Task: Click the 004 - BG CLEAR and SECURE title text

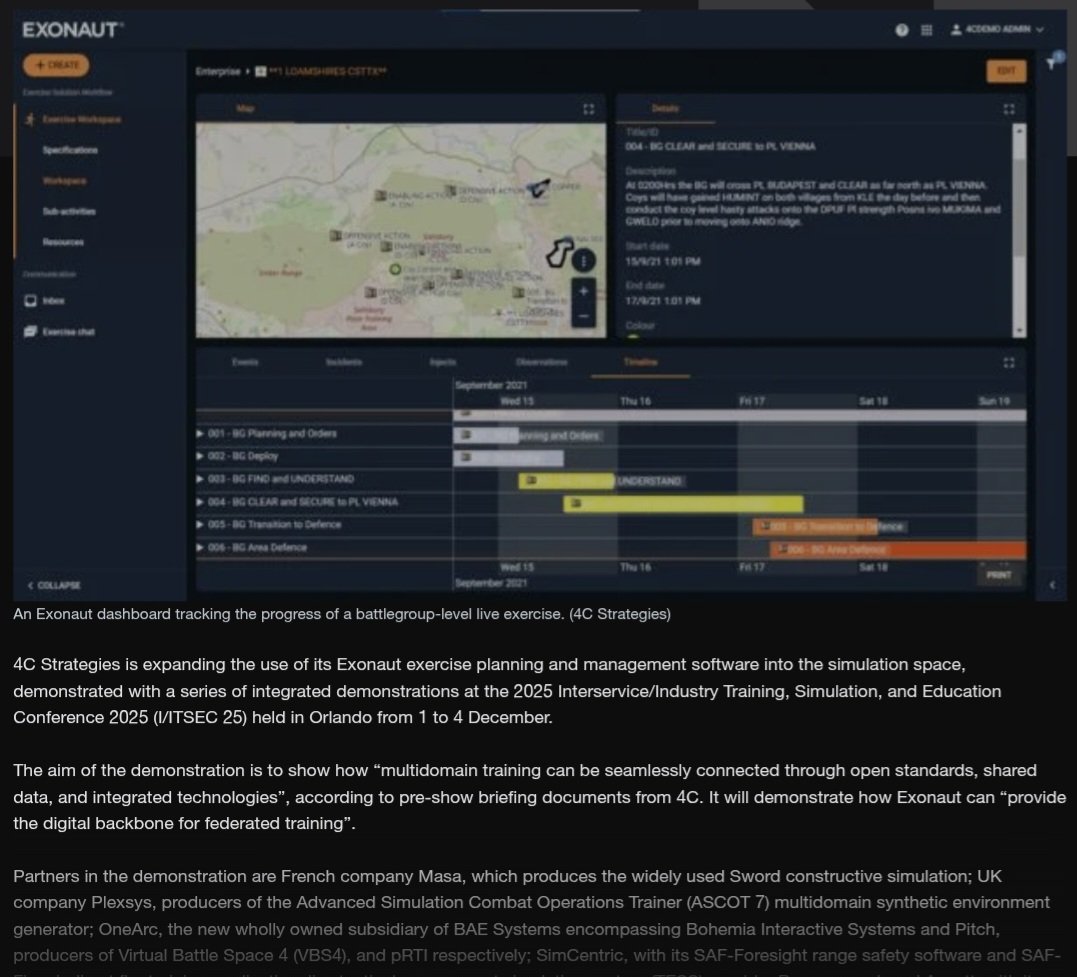Action: pos(720,146)
